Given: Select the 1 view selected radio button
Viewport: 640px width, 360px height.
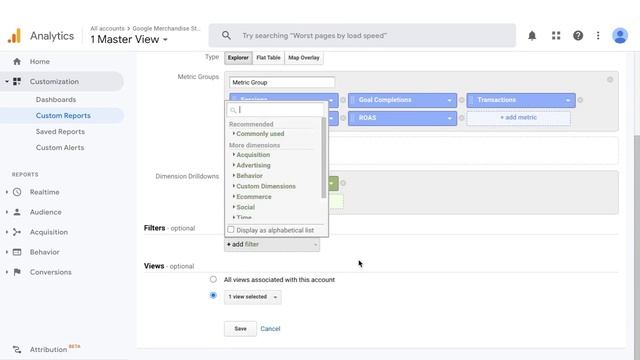Looking at the screenshot, I should pyautogui.click(x=213, y=296).
